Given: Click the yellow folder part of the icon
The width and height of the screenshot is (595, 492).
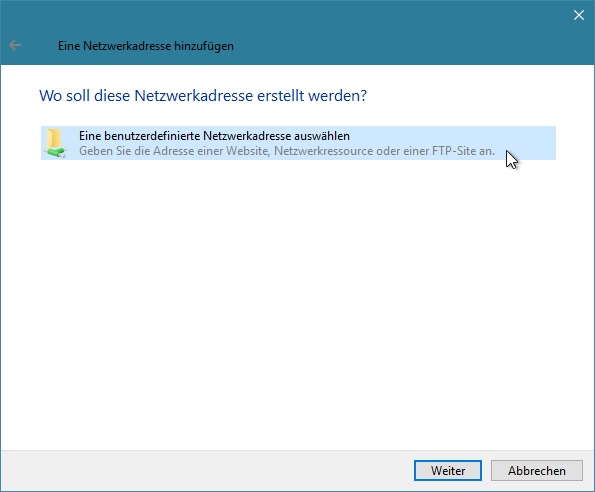Looking at the screenshot, I should coord(54,137).
